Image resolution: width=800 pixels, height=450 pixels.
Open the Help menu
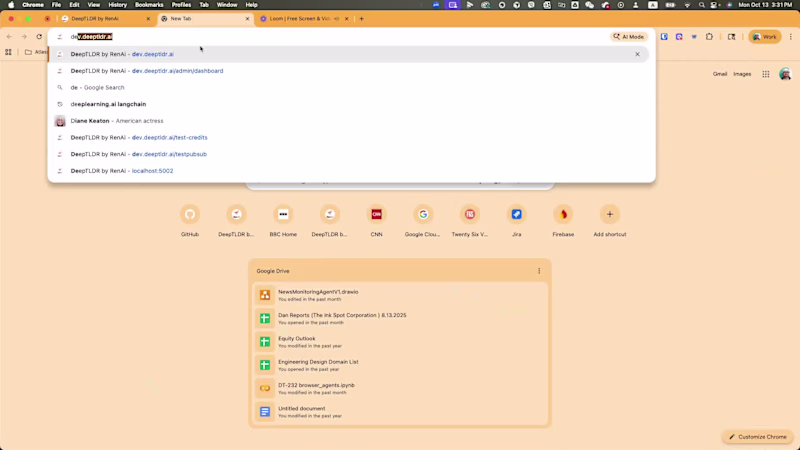click(252, 5)
